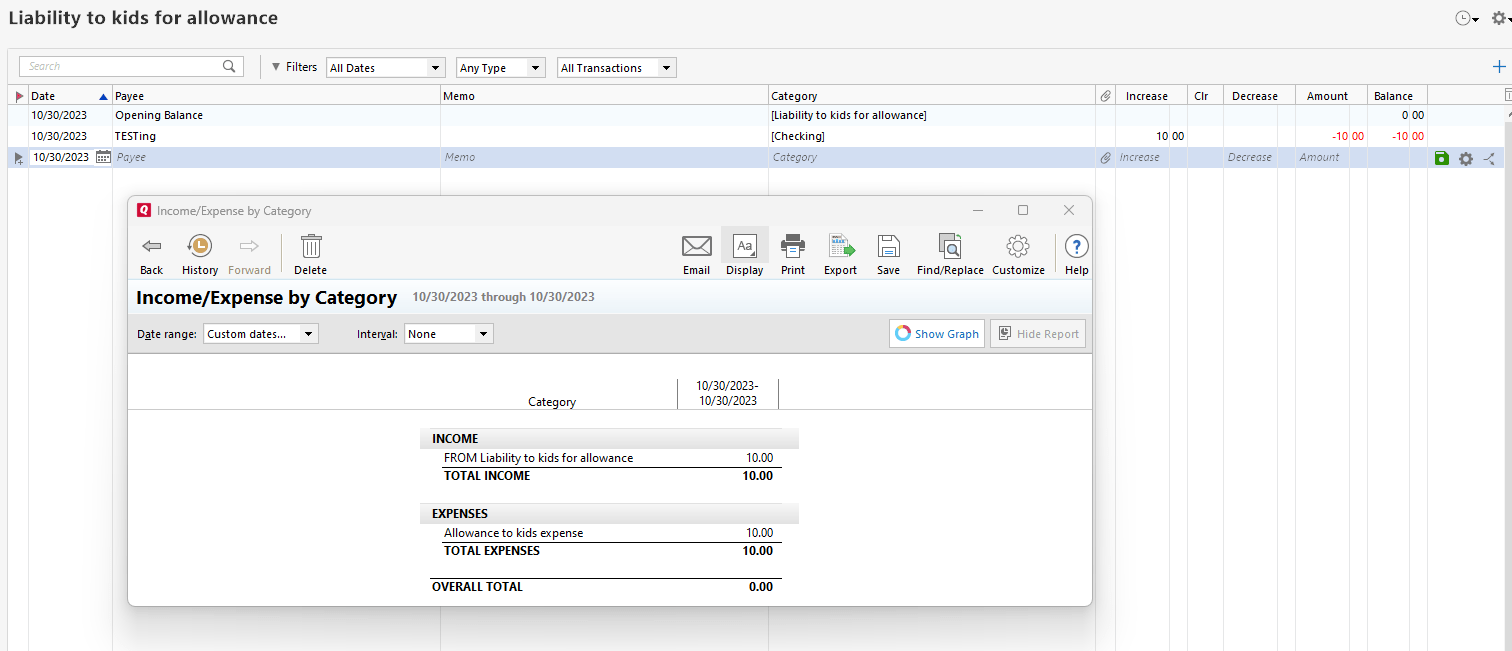Open the Date range Custom dates dropdown
Viewport: 1512px width, 651px height.
pos(260,333)
